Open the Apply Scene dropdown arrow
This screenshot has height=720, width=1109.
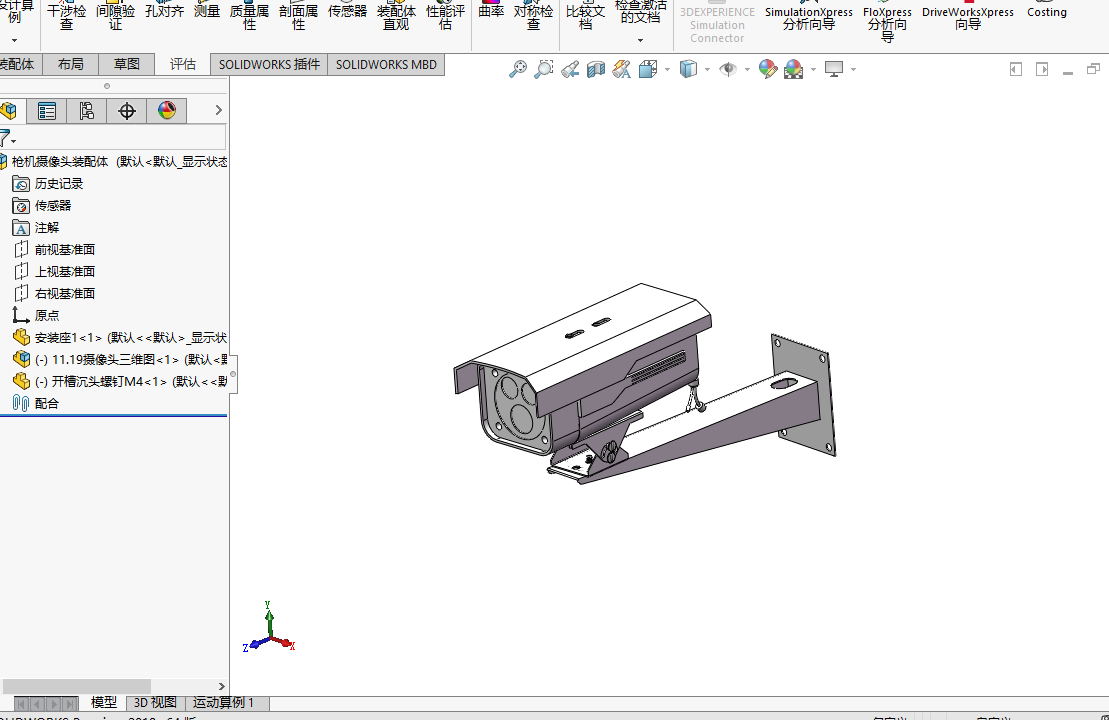click(x=813, y=69)
